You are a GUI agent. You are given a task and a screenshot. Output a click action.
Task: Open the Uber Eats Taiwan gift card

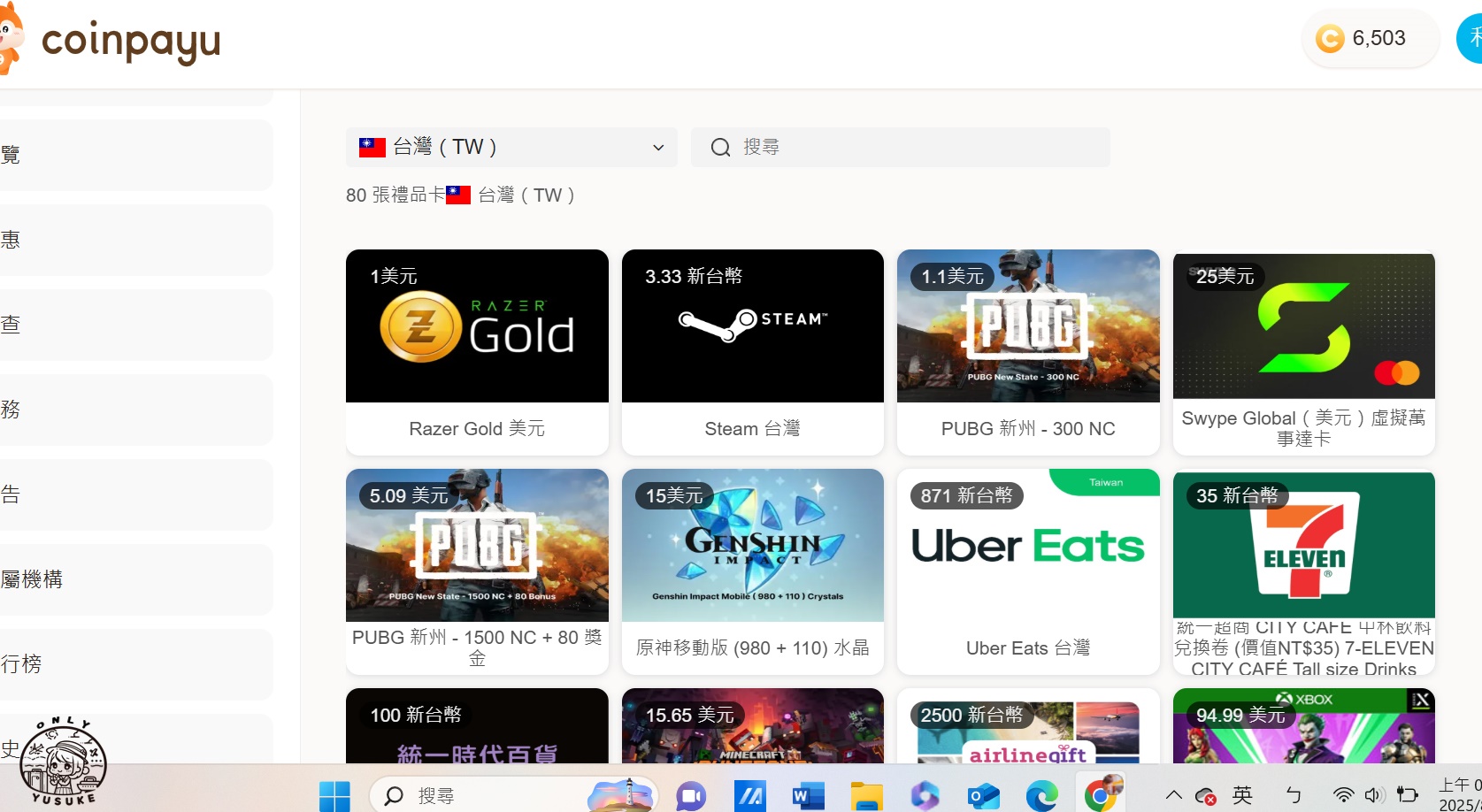pos(1028,571)
